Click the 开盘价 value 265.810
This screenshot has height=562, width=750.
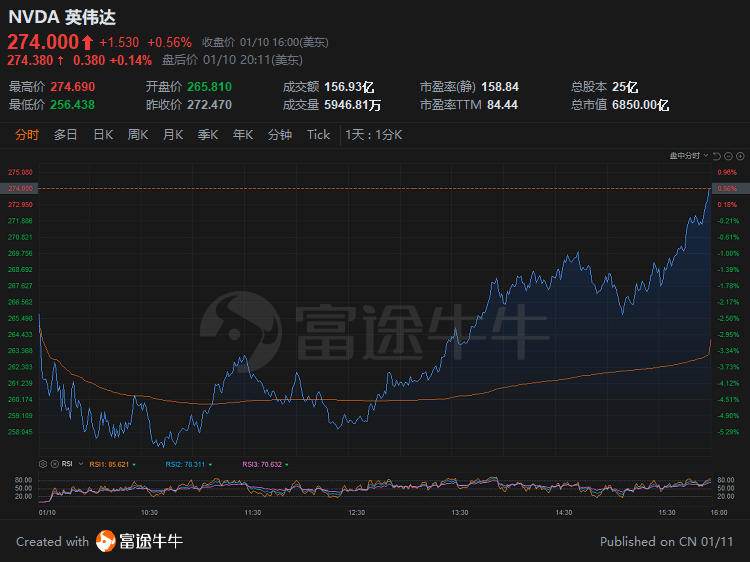coord(210,87)
